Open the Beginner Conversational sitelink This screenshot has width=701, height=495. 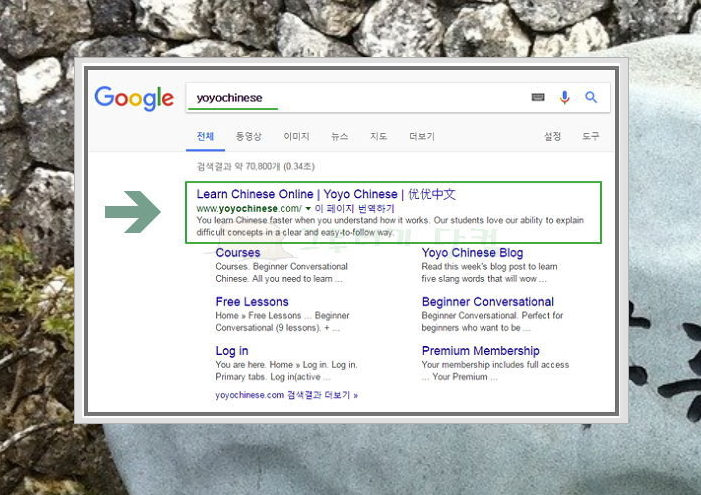pyautogui.click(x=488, y=302)
